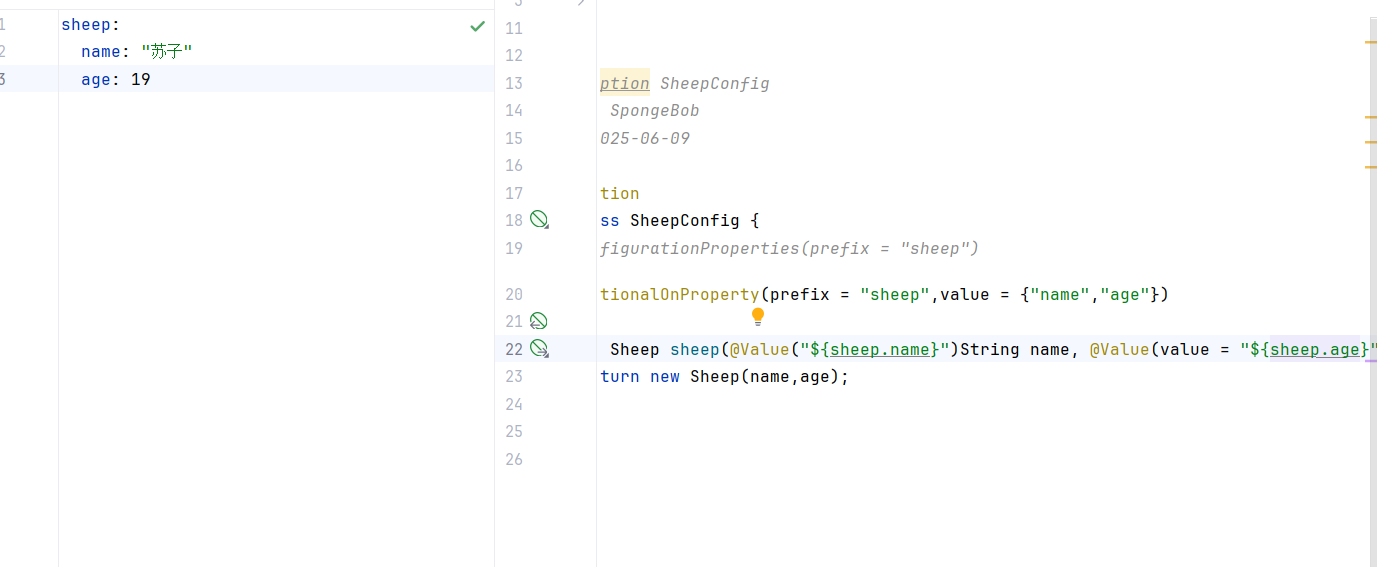Screen dimensions: 1377x567
Task: Click the value 19 in the YAML file
Action: pyautogui.click(x=141, y=79)
